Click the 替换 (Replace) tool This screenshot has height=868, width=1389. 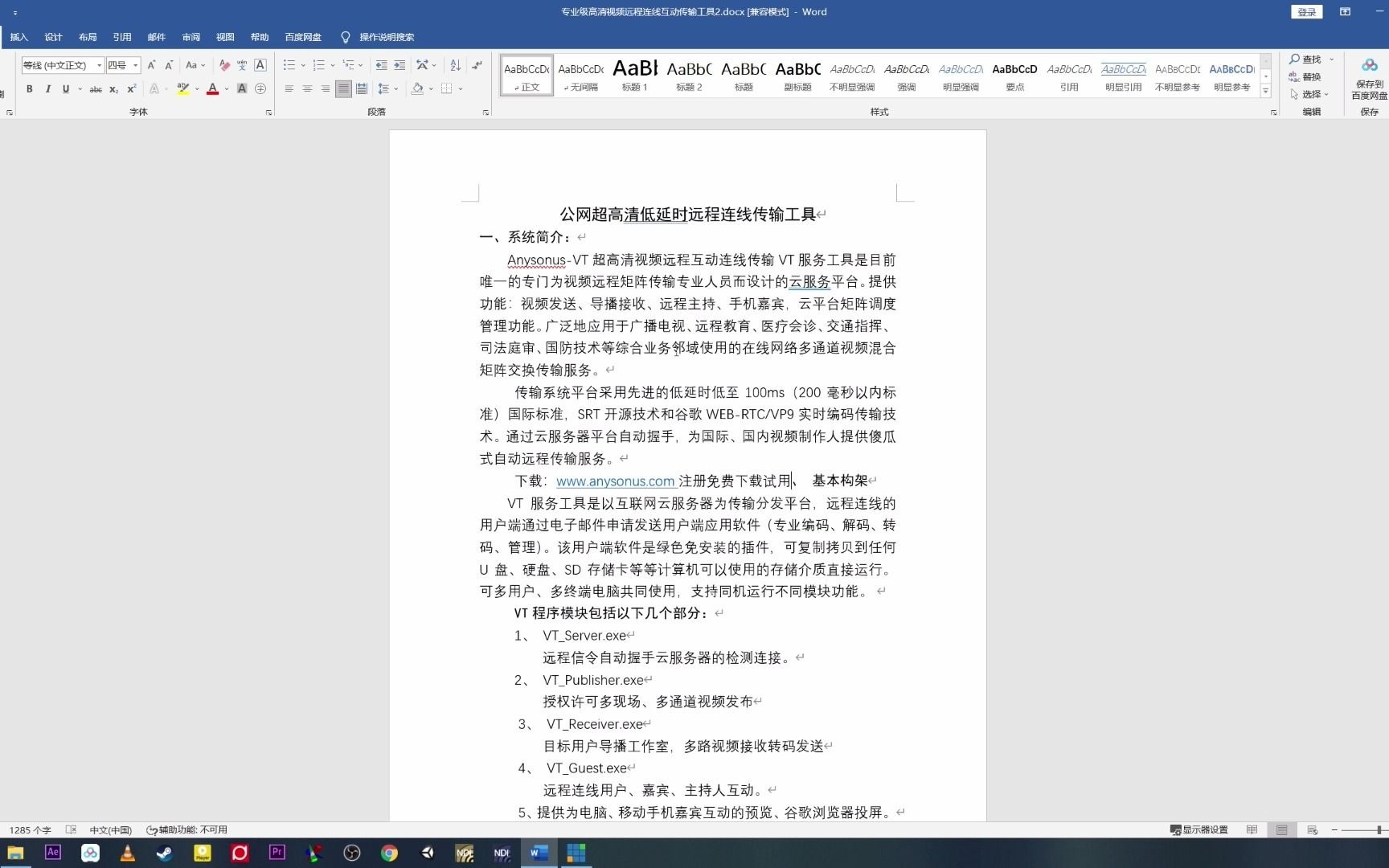[1309, 77]
